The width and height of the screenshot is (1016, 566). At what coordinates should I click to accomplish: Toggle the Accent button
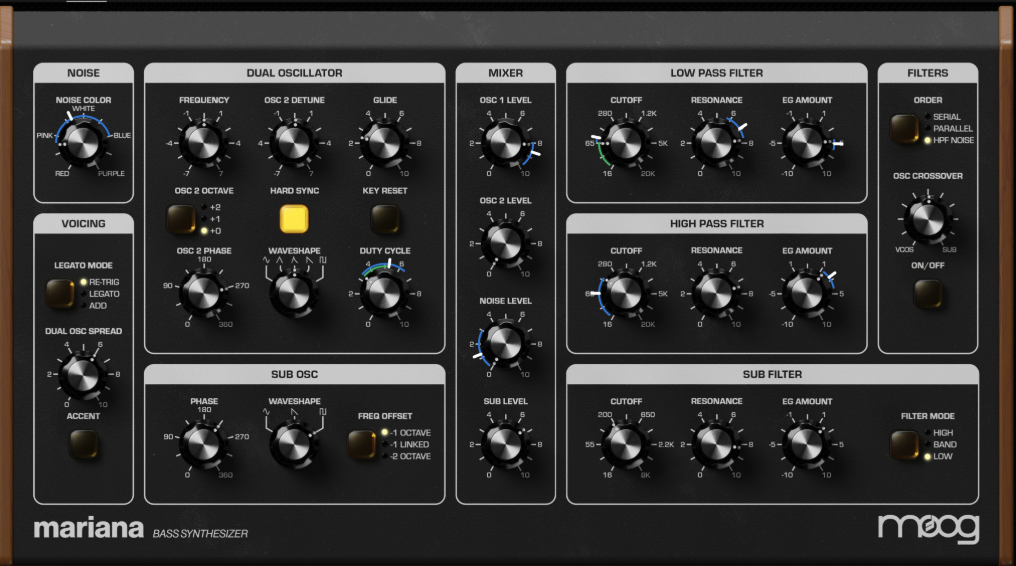click(83, 444)
